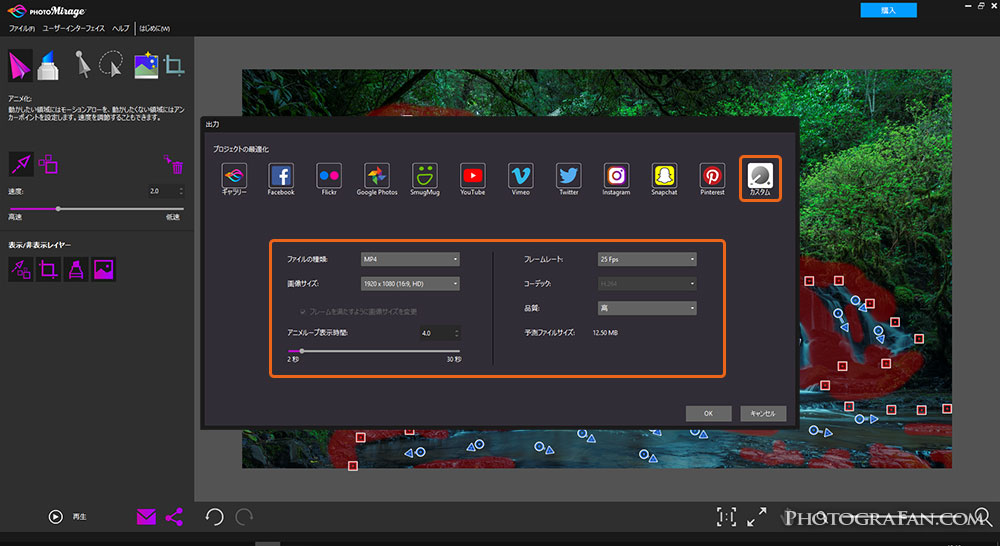Choose the Flickr export preset

pos(329,179)
